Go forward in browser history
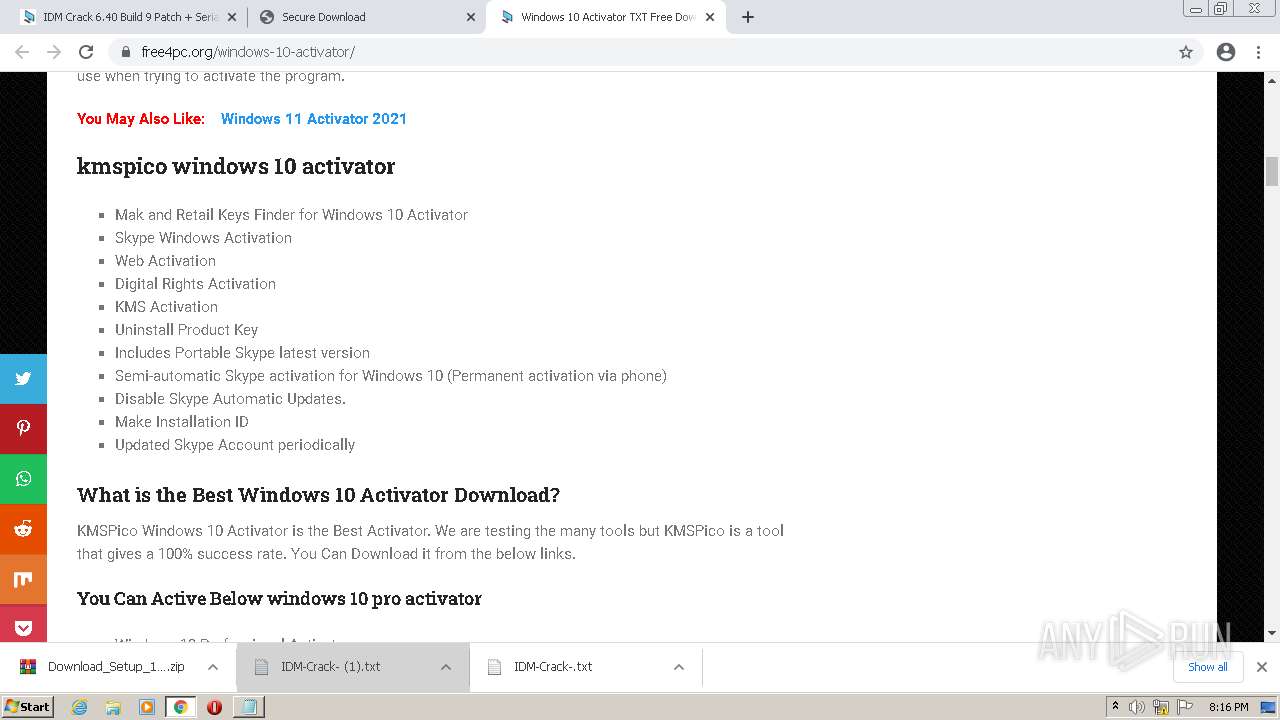Screen dimensions: 1280x720 (x=54, y=52)
